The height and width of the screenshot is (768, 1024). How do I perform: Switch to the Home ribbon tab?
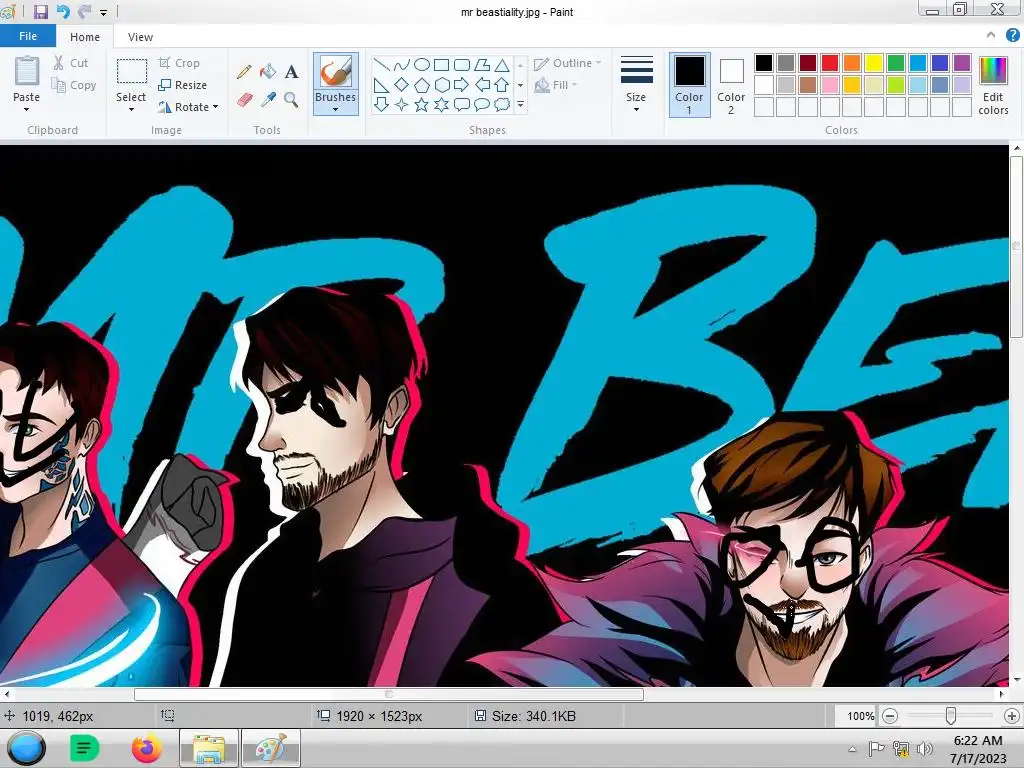(x=85, y=37)
